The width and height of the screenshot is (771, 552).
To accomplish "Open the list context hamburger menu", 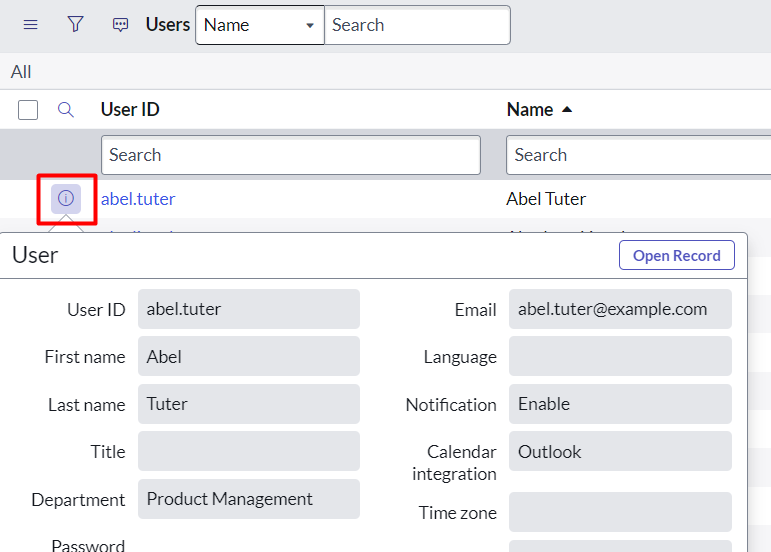I will [30, 25].
